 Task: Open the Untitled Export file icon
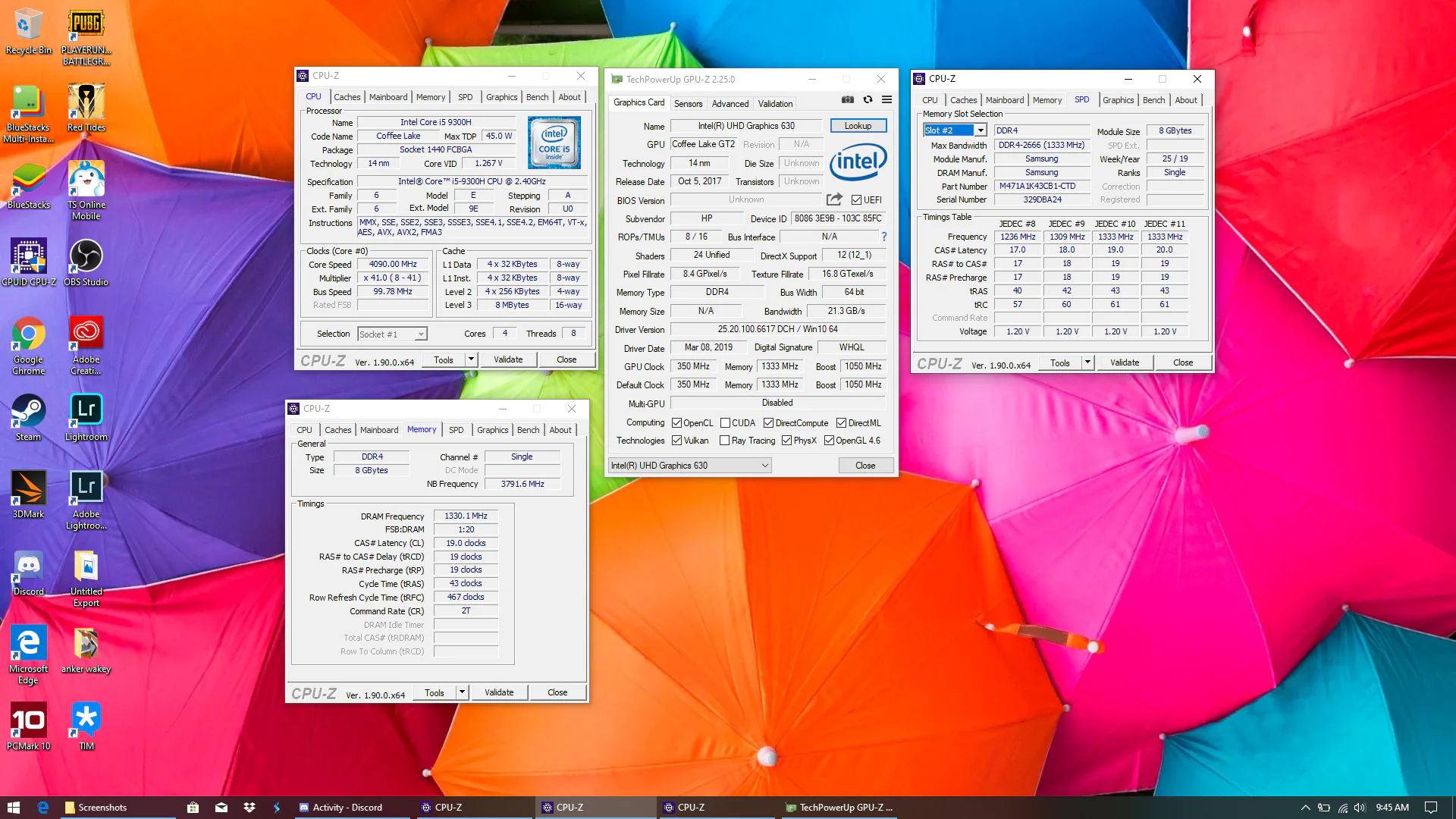click(x=86, y=579)
